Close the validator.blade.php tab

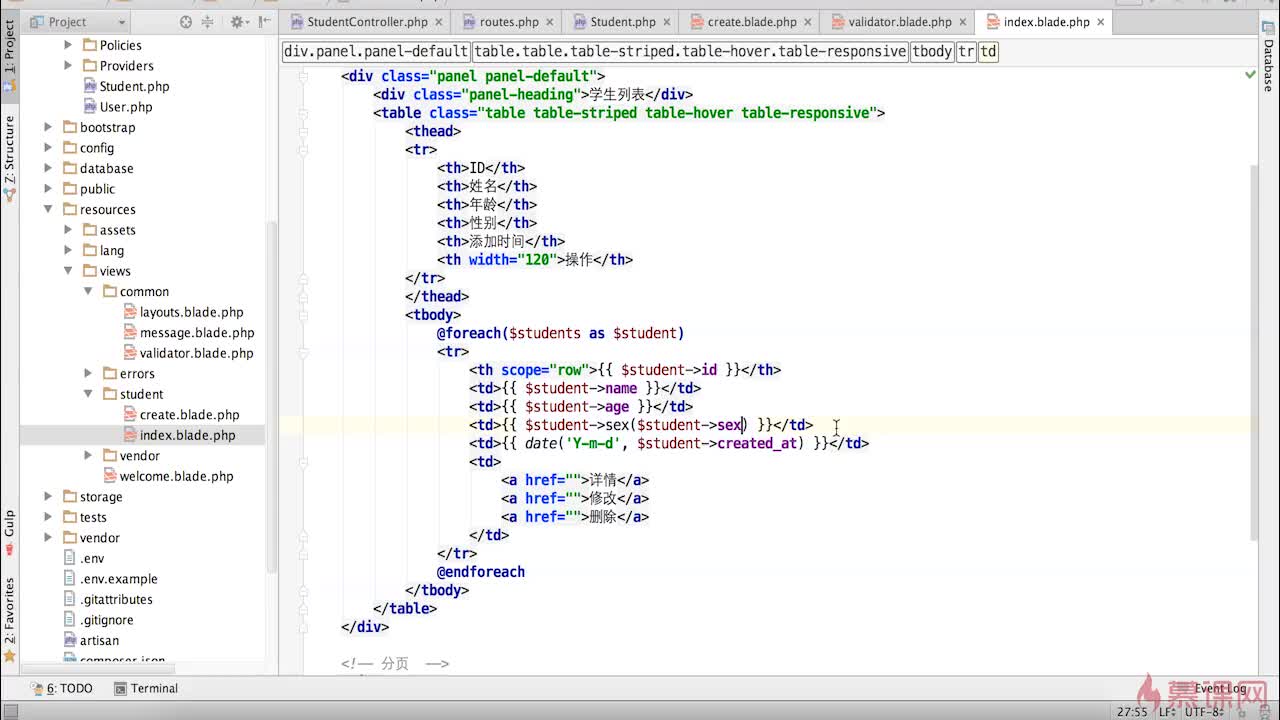[963, 21]
